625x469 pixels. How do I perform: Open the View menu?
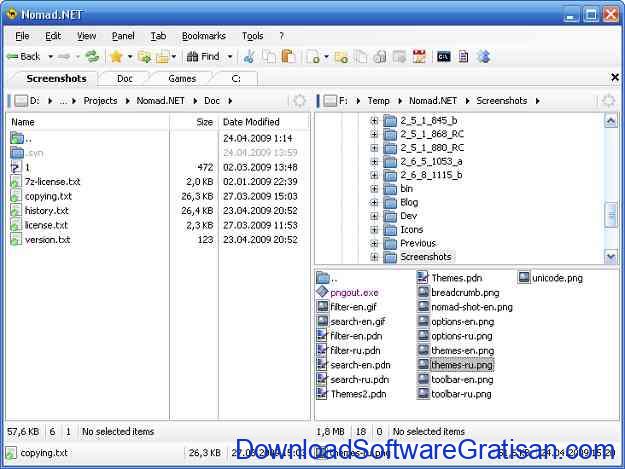[86, 36]
